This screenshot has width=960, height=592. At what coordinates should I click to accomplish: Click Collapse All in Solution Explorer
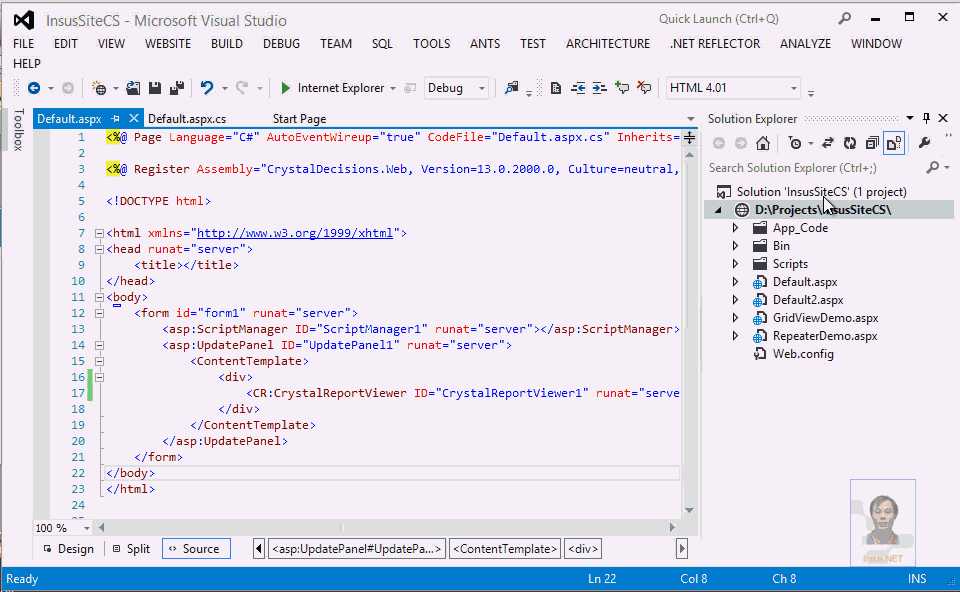[872, 143]
